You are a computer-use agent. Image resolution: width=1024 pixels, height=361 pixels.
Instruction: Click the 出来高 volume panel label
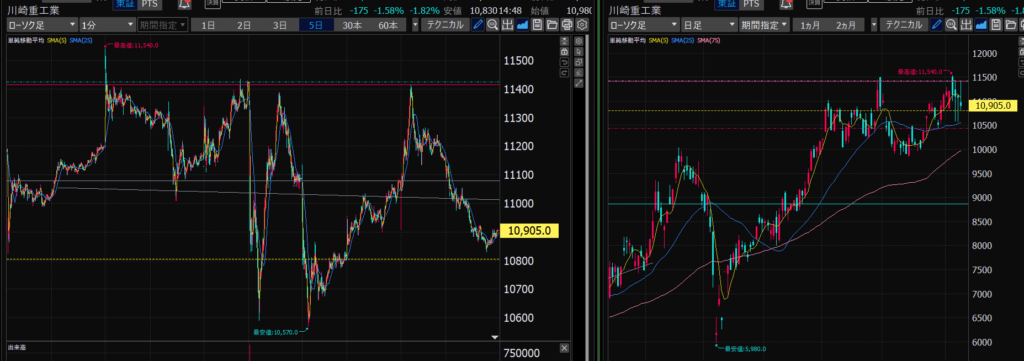(18, 347)
